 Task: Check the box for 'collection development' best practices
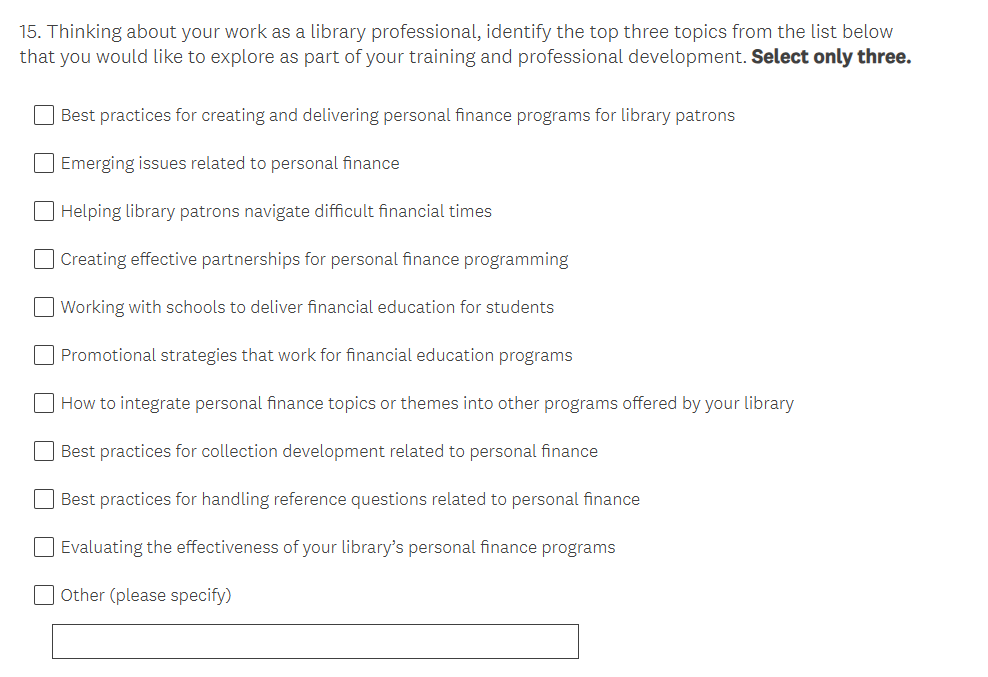[x=44, y=451]
